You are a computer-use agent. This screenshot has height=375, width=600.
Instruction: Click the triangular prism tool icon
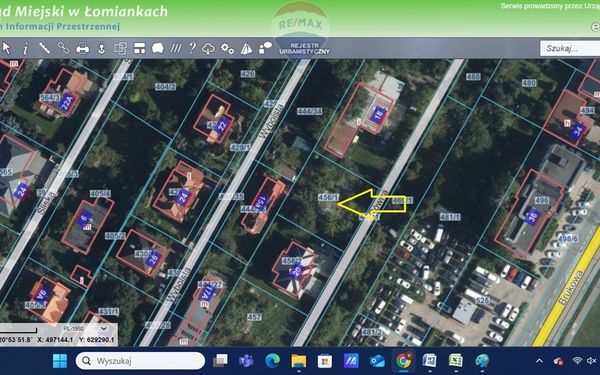point(246,49)
